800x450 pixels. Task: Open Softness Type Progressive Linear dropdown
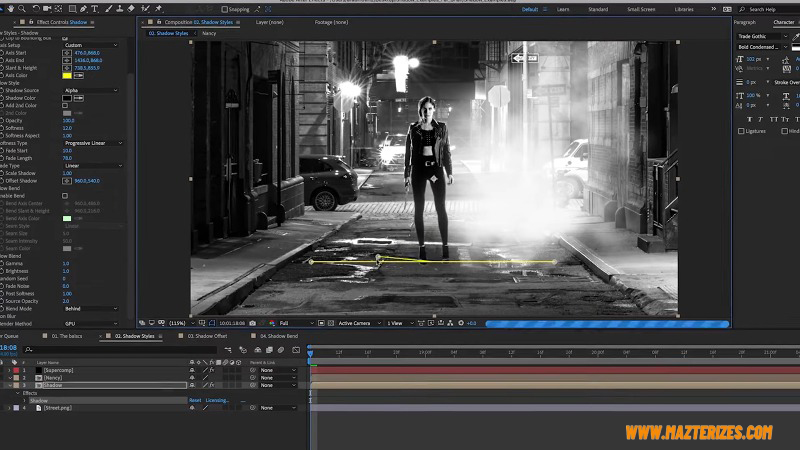(x=93, y=143)
